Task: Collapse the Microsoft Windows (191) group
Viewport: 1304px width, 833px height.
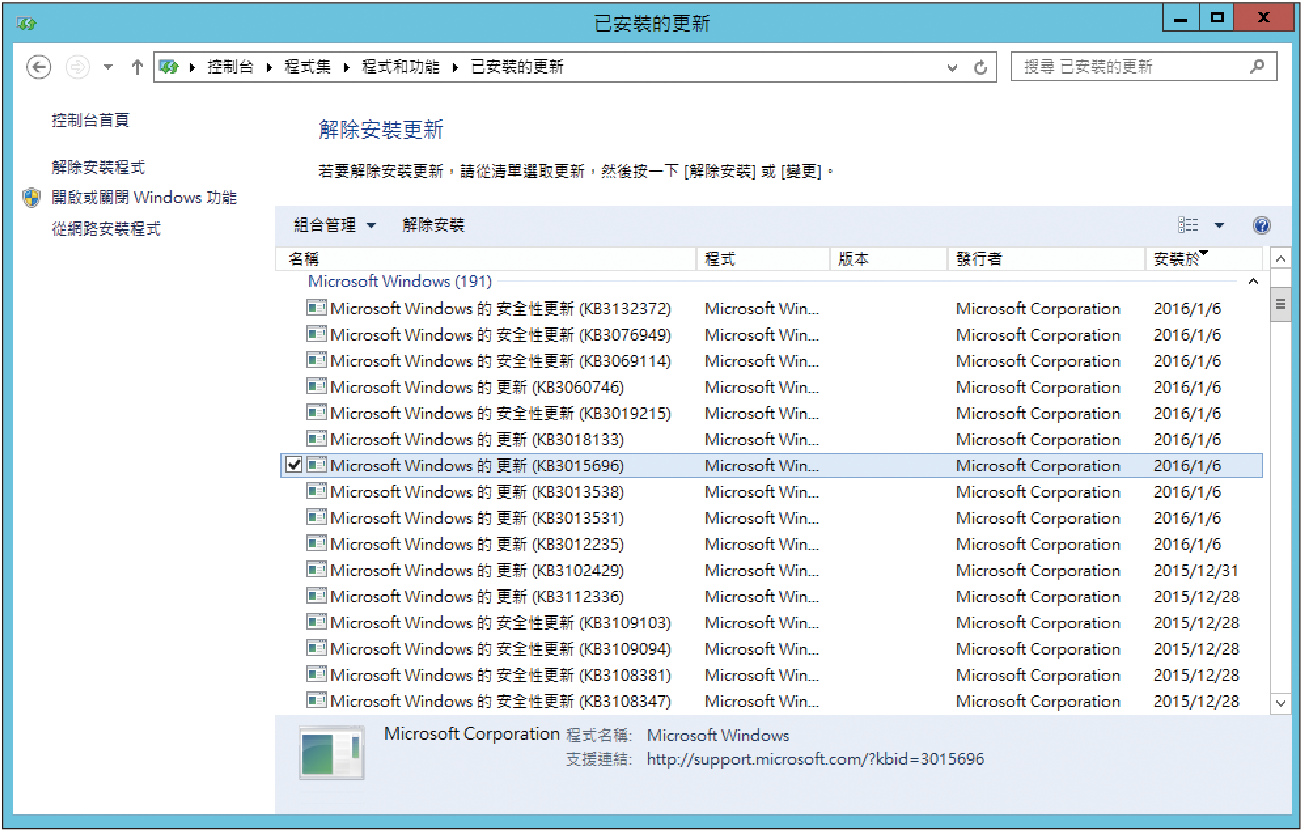Action: point(1253,283)
